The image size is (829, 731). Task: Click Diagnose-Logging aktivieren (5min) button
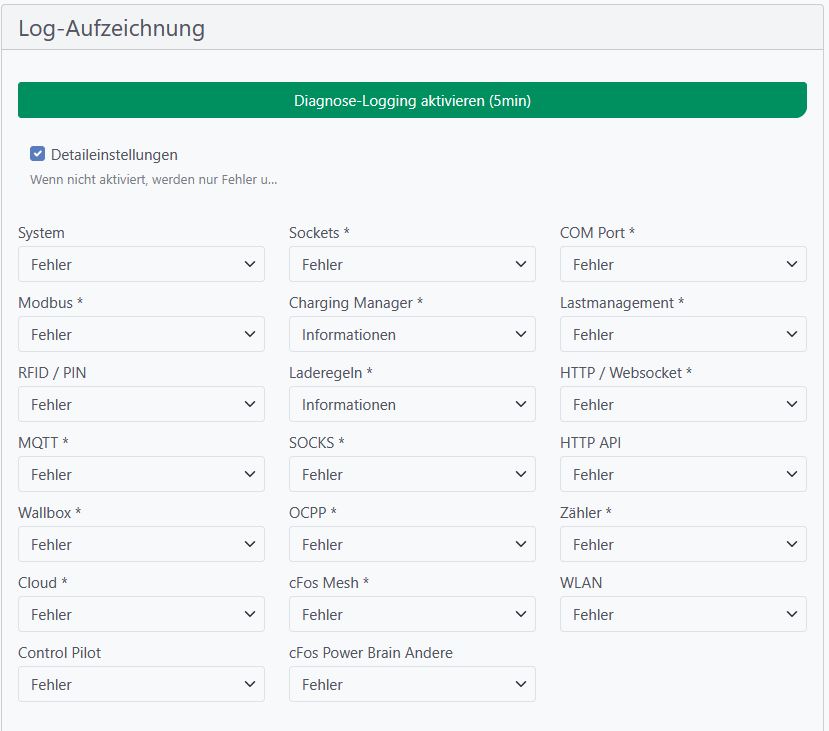(x=412, y=100)
